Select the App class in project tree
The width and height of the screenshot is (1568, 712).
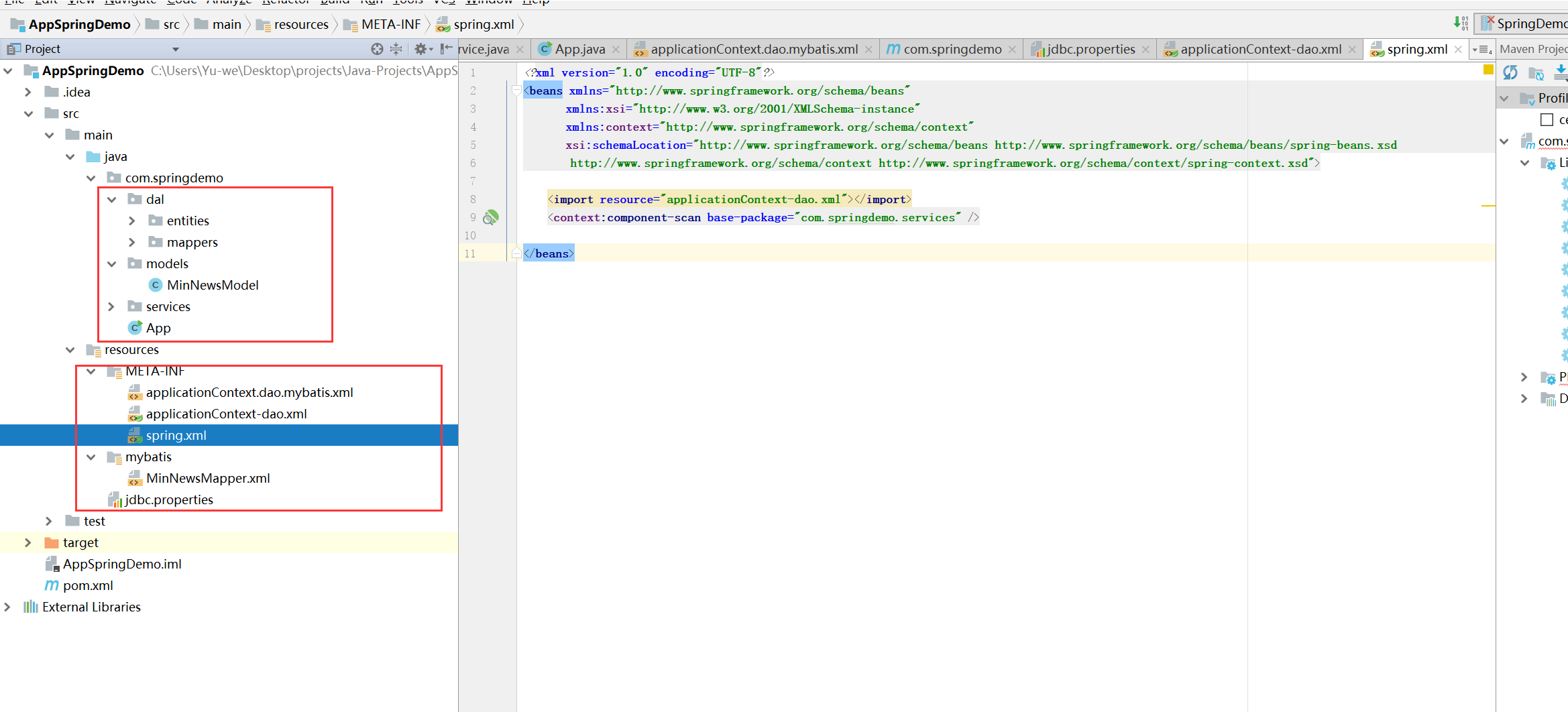point(158,328)
